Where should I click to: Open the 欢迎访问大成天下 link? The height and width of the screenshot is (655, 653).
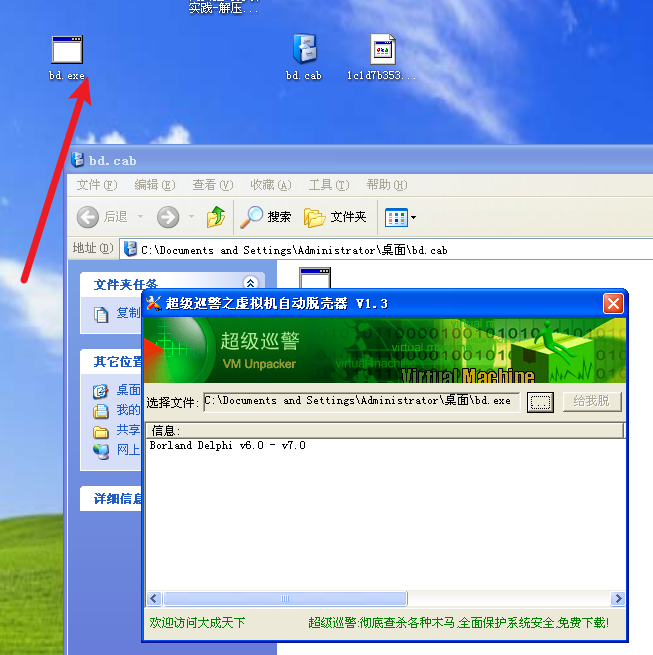click(197, 623)
